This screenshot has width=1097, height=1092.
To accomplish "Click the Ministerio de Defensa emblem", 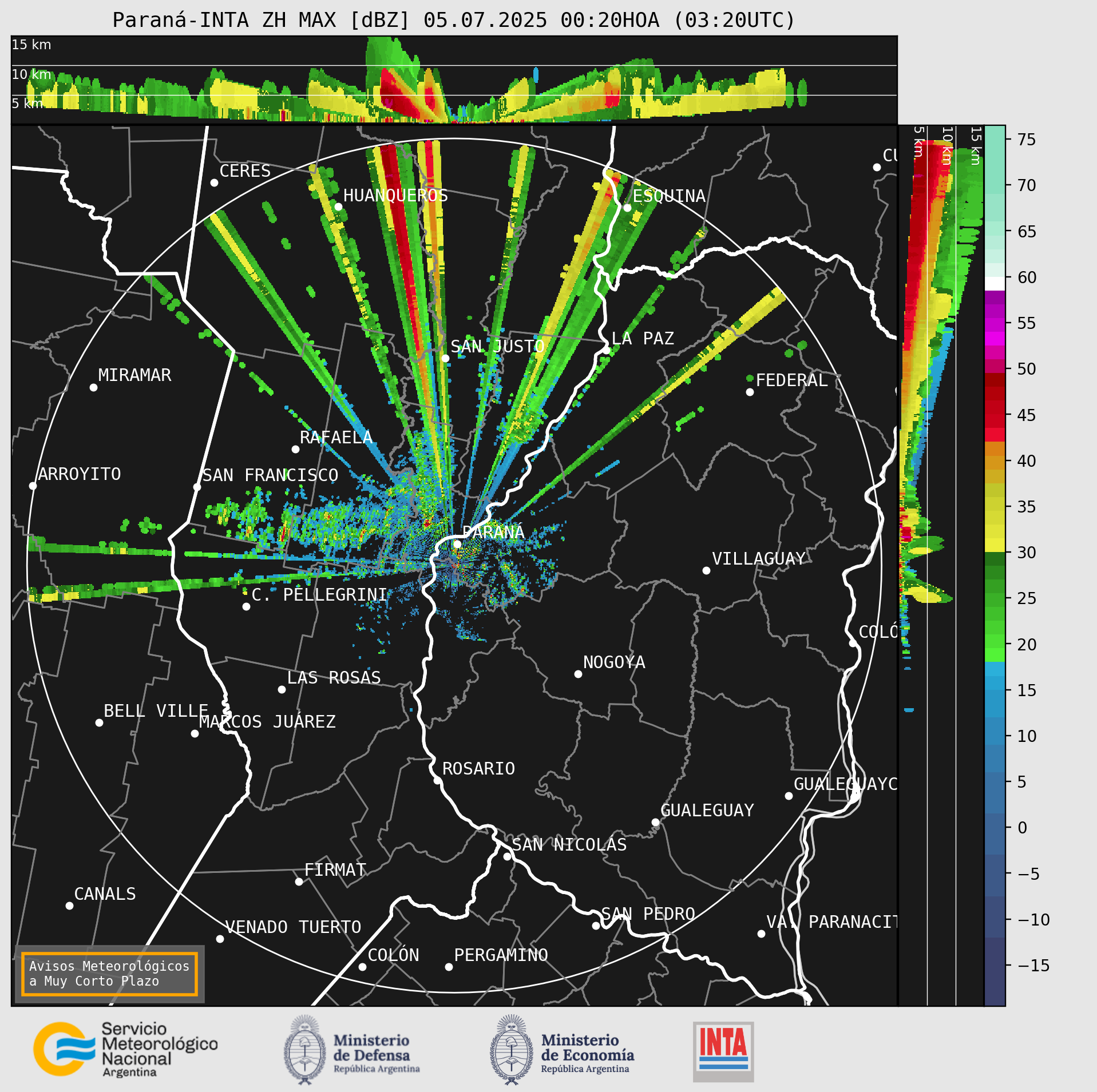I will tap(305, 1050).
